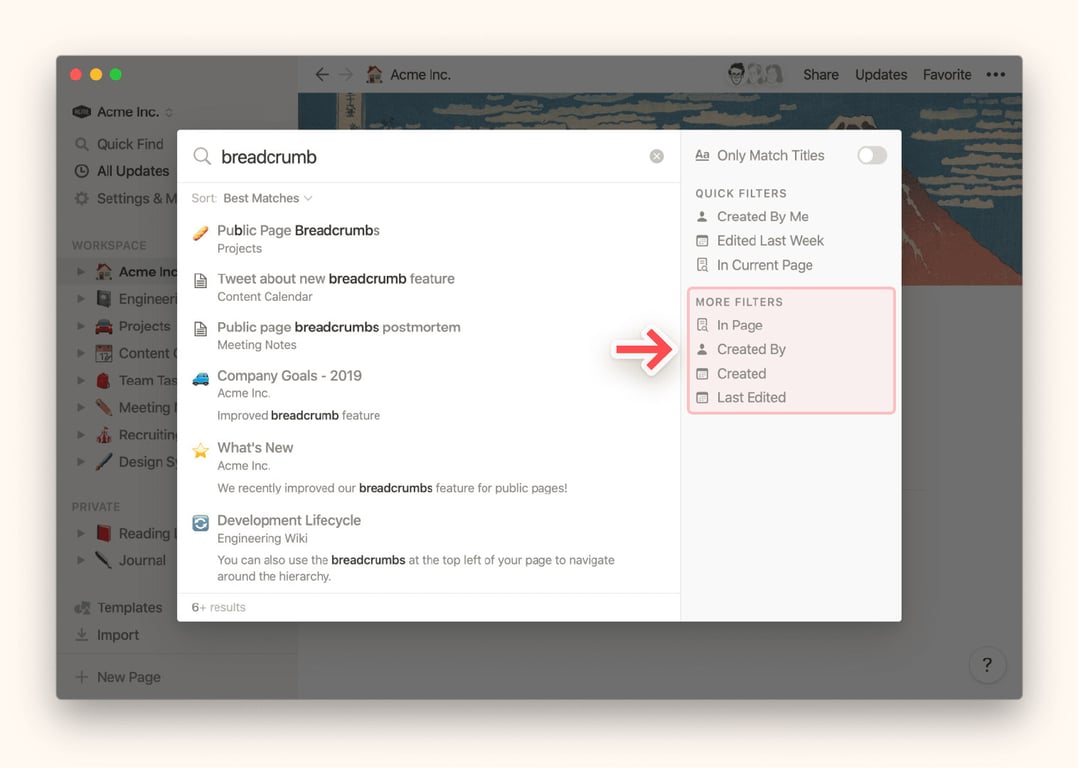Click the star icon beside What's New
This screenshot has height=768, width=1078.
tap(201, 449)
